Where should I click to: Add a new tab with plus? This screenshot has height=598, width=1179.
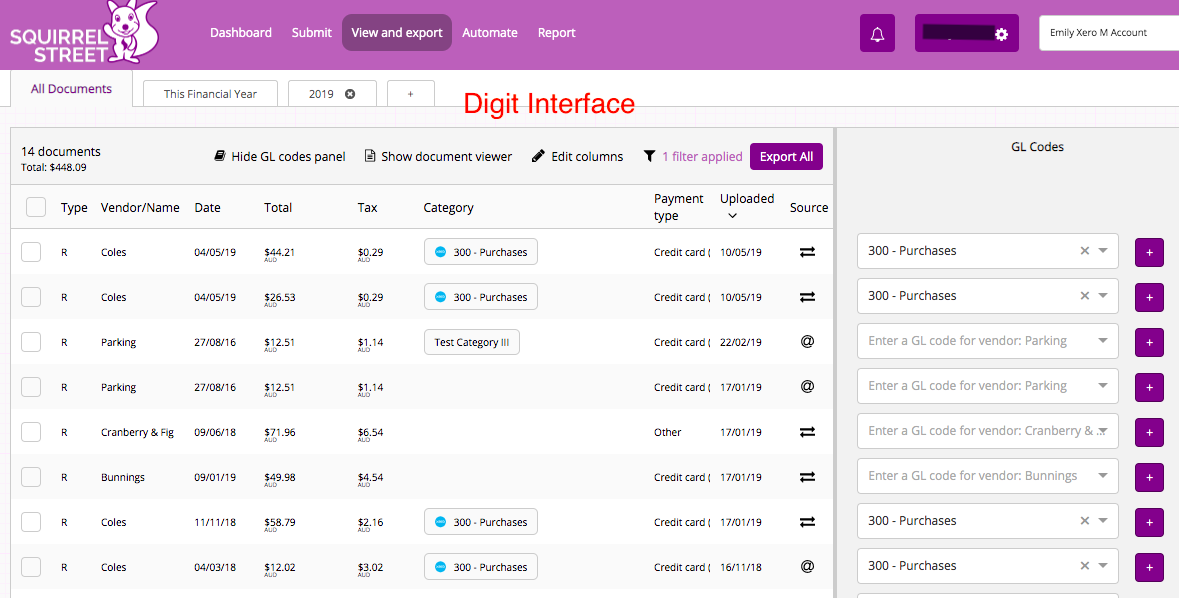[x=411, y=94]
